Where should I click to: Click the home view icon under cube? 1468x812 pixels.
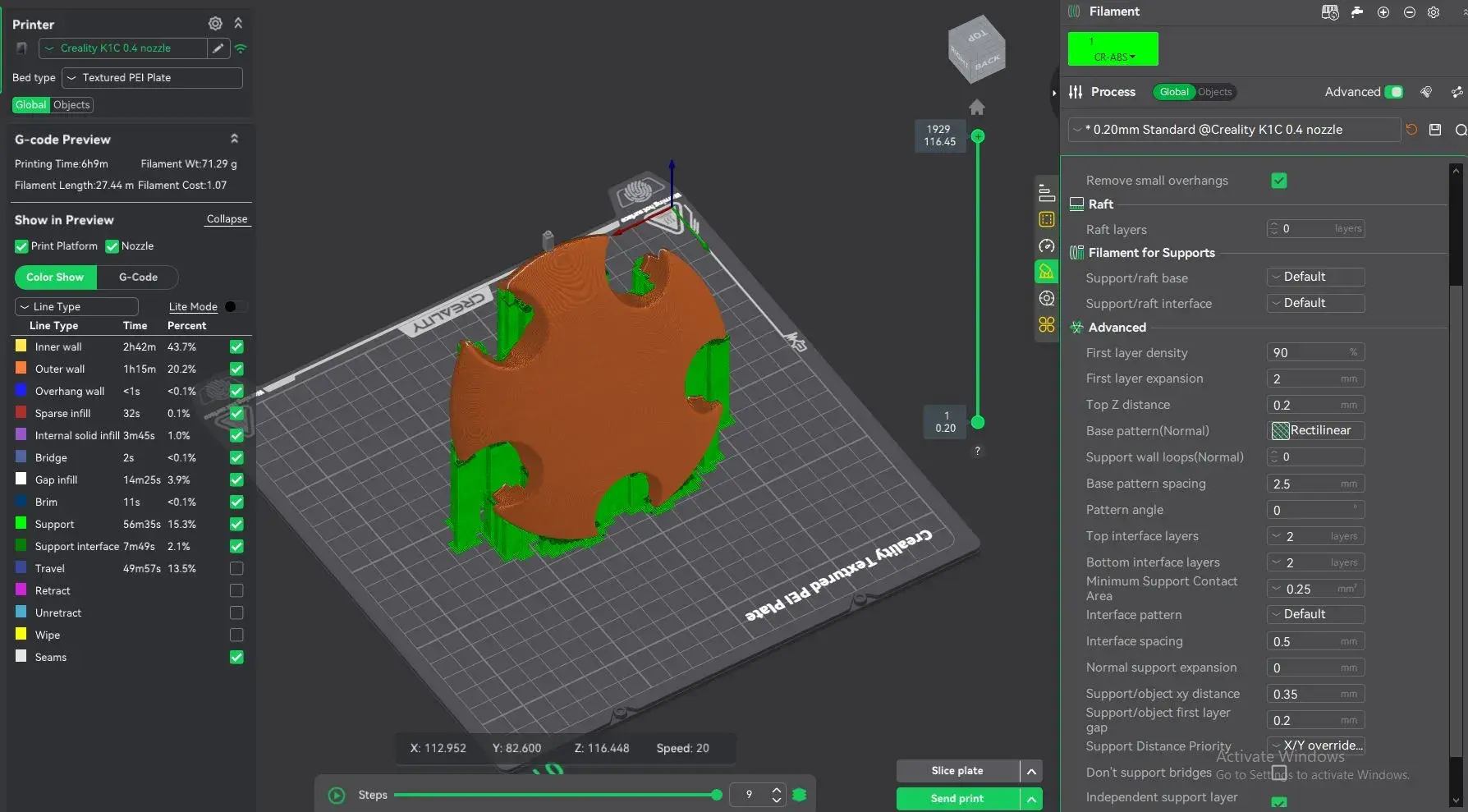click(x=977, y=108)
